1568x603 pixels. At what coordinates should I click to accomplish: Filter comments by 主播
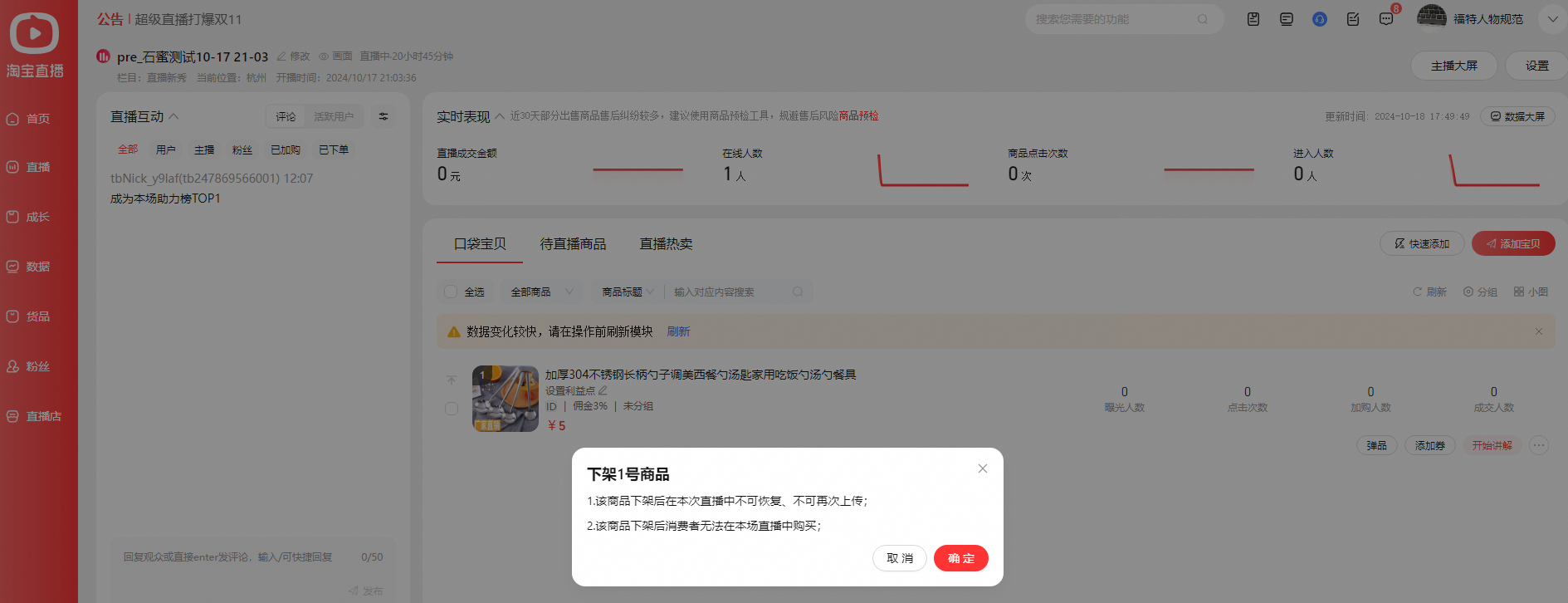pyautogui.click(x=204, y=150)
